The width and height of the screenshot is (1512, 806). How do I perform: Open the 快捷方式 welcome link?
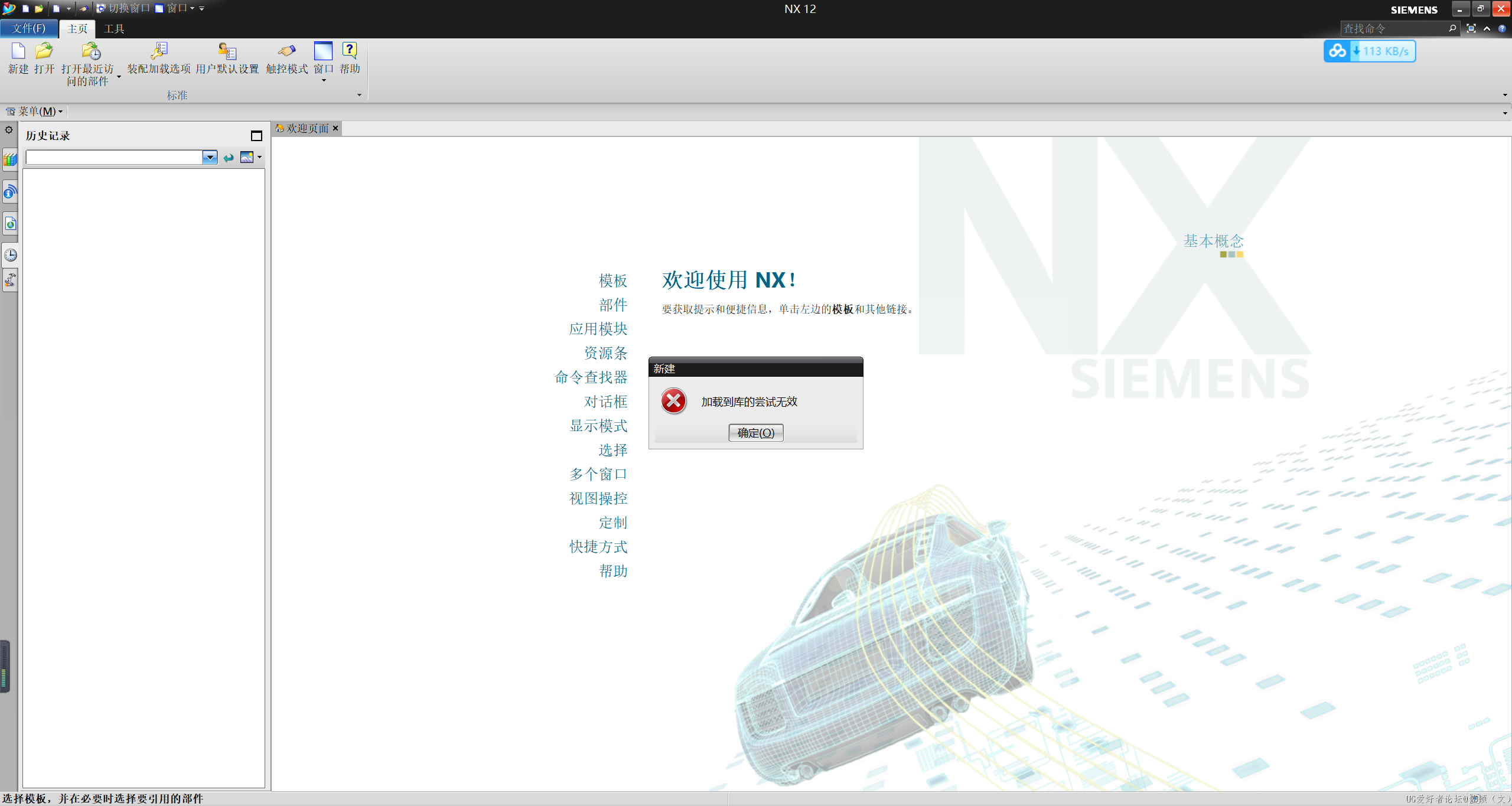(x=598, y=547)
